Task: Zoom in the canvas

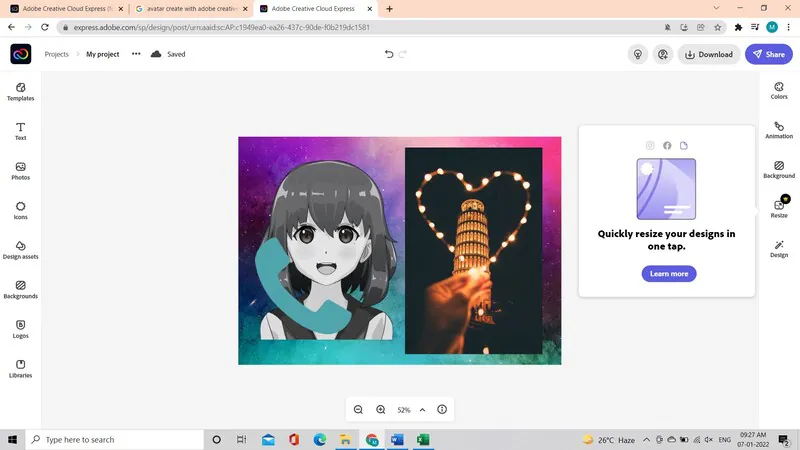Action: click(381, 410)
